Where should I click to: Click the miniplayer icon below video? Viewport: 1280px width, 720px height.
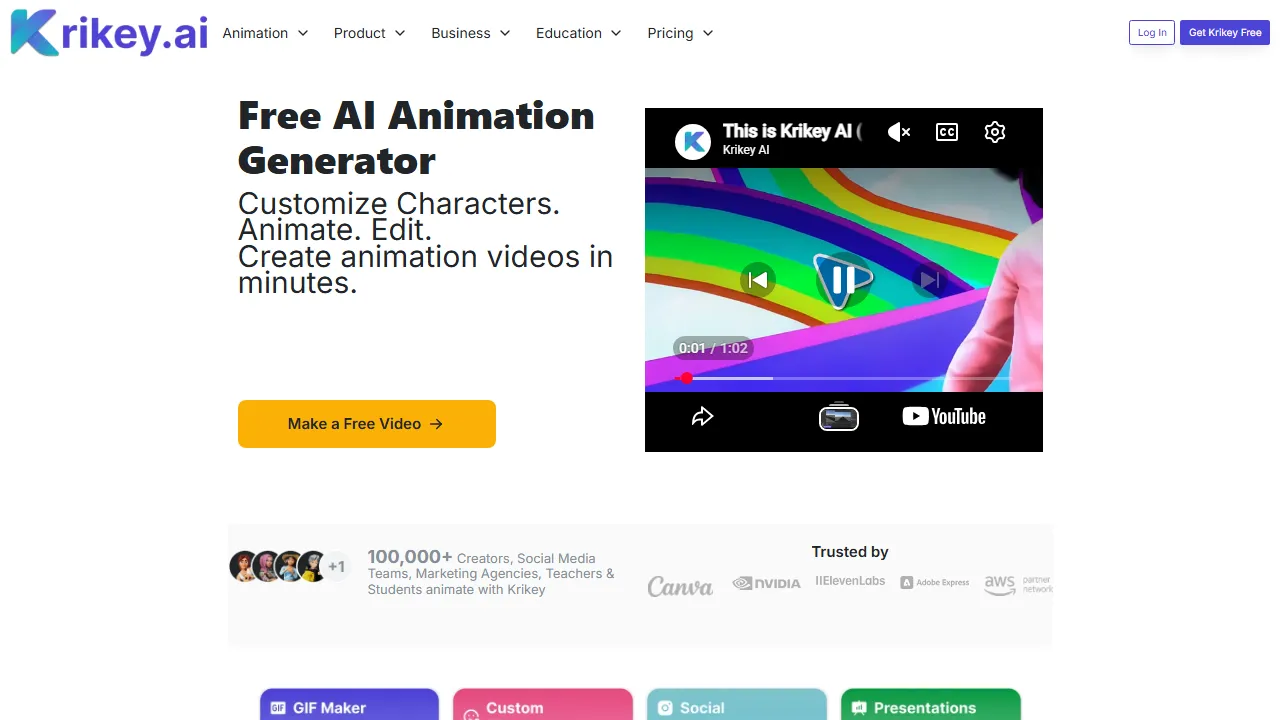click(x=839, y=417)
